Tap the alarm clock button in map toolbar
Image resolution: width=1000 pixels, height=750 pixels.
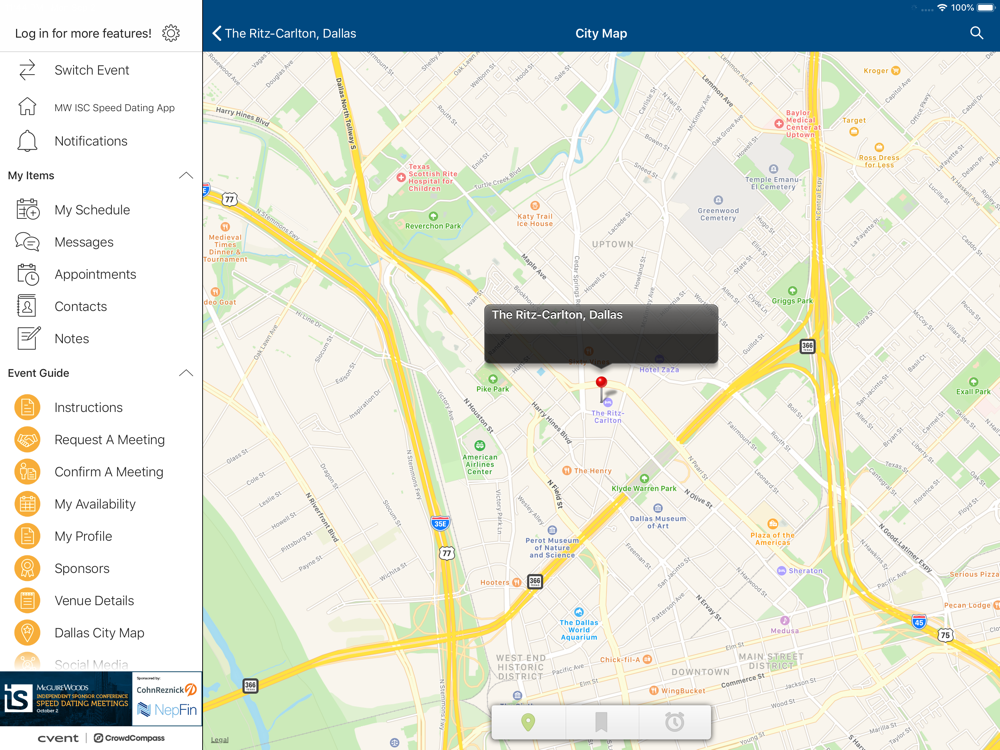click(675, 722)
